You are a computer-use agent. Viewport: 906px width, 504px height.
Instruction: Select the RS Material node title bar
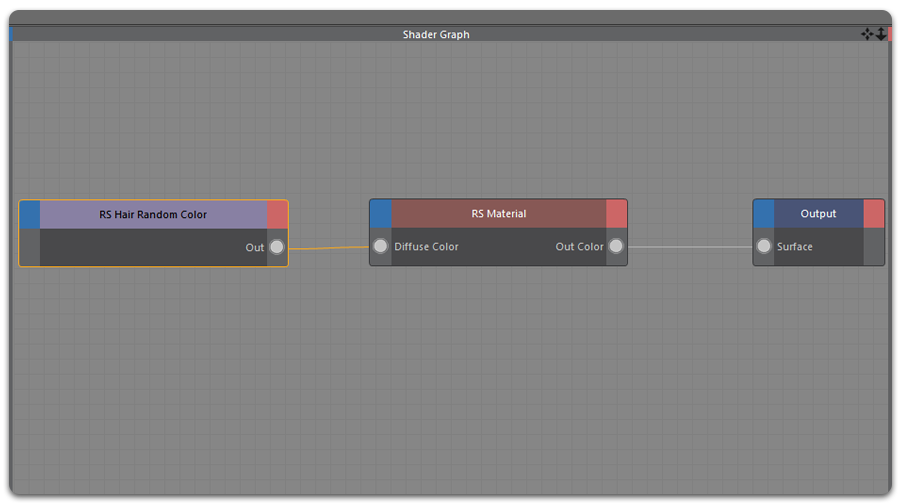pos(498,214)
